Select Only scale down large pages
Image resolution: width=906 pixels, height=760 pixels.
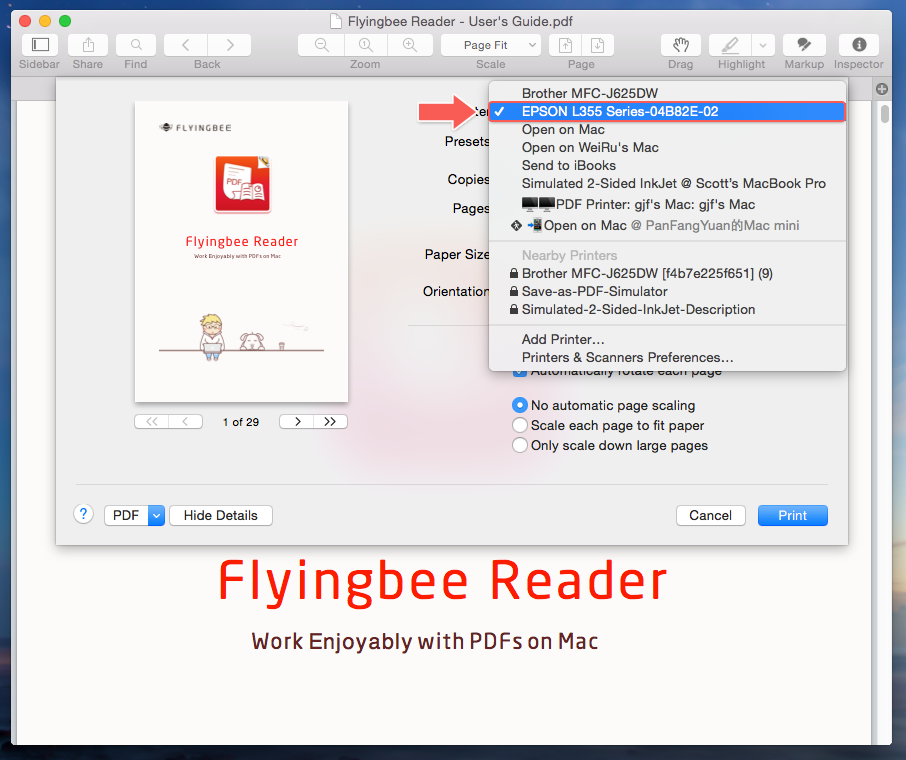[x=520, y=446]
